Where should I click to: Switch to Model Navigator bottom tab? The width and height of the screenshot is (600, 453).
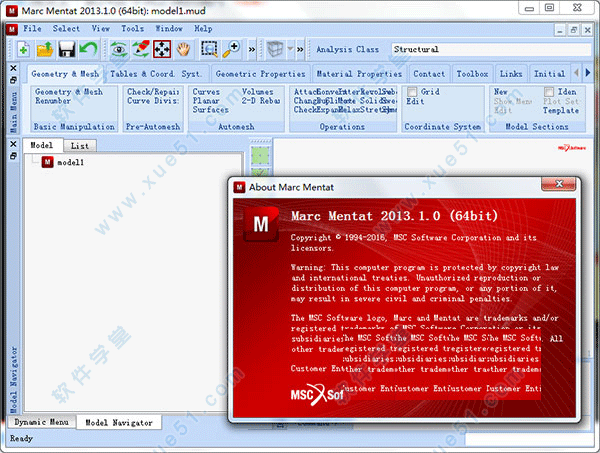[x=119, y=423]
